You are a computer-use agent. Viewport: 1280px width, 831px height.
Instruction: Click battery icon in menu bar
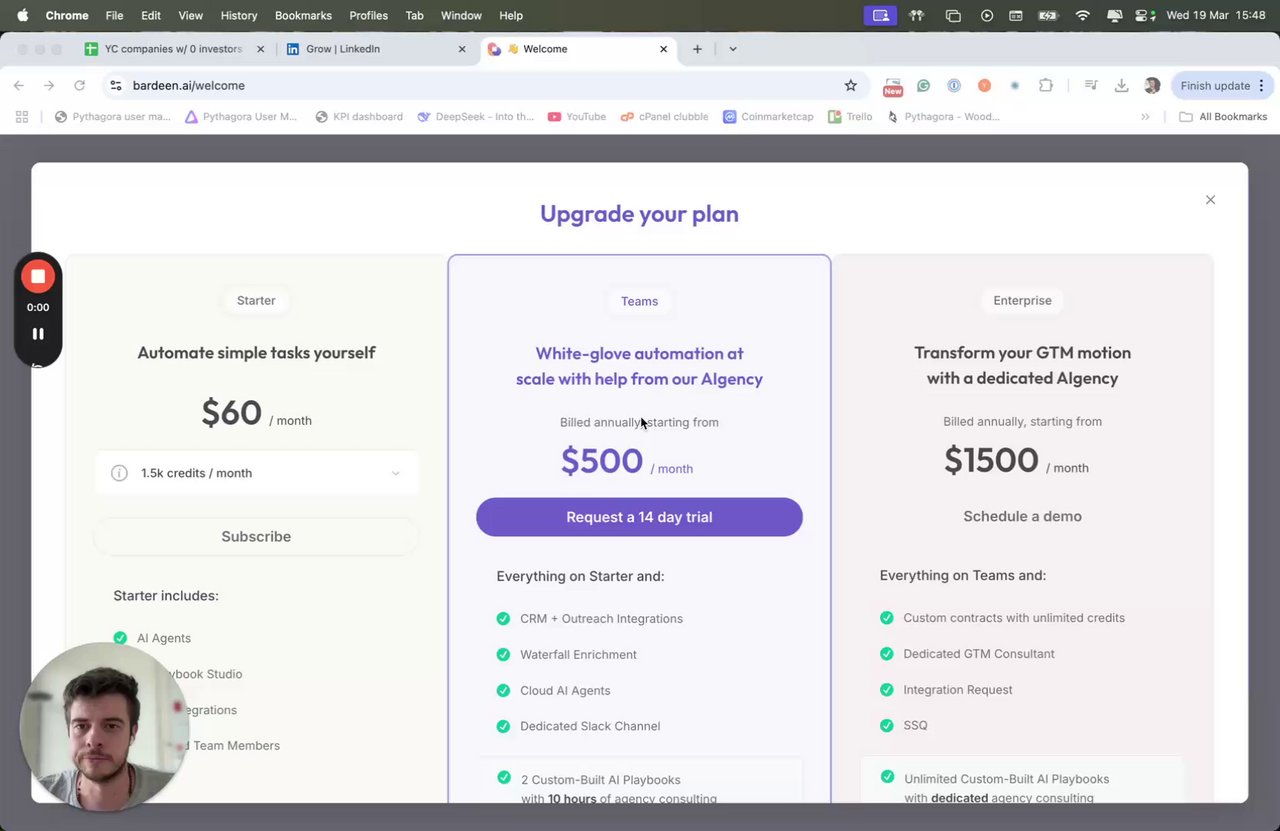[x=1048, y=15]
